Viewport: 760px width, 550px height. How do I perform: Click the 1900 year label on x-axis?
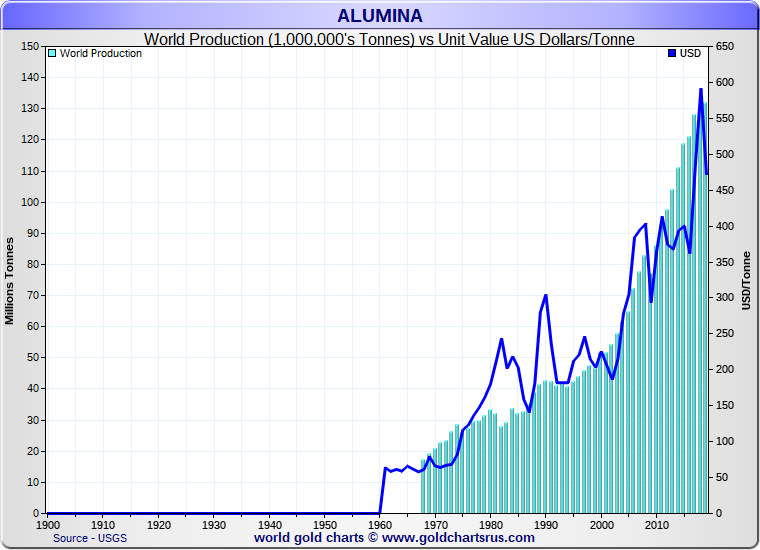pyautogui.click(x=48, y=524)
